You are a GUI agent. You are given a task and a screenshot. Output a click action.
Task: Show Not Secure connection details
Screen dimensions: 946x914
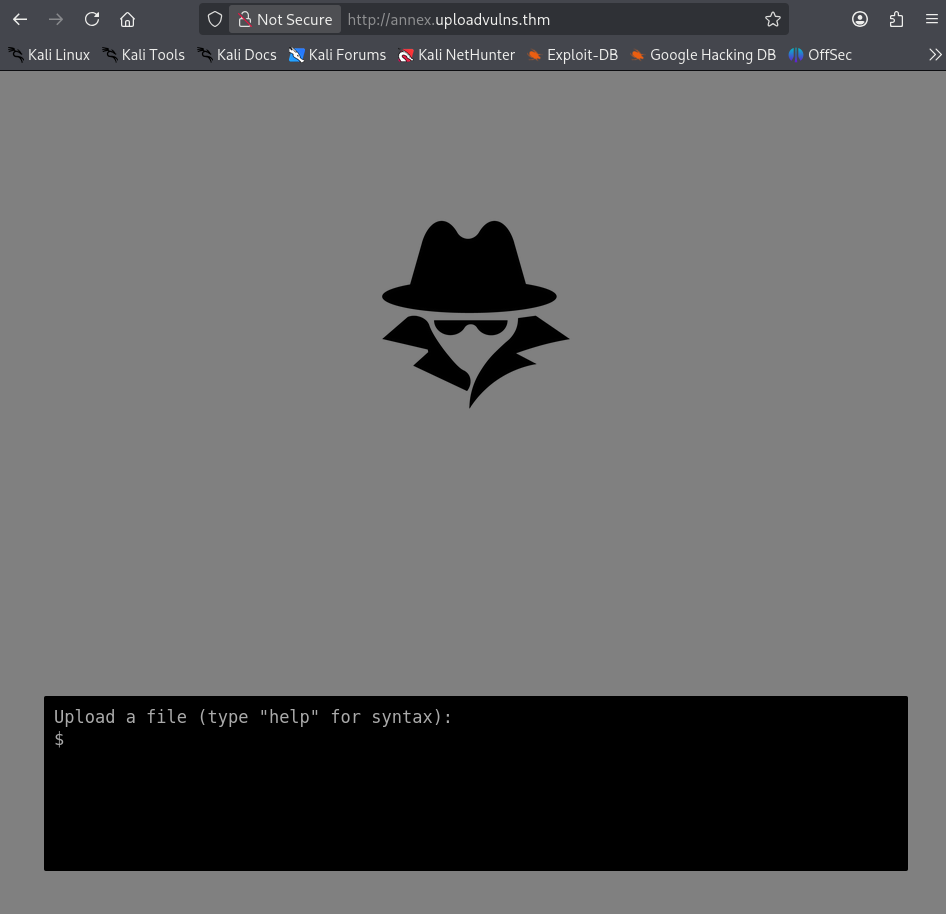285,19
